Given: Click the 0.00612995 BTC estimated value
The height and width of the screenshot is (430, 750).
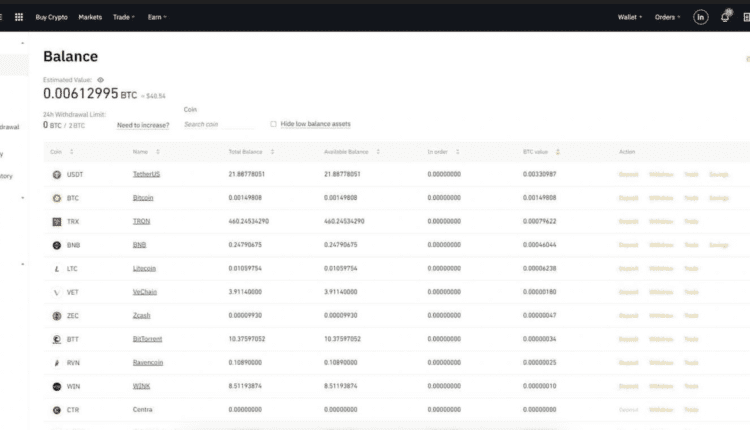Looking at the screenshot, I should [90, 93].
